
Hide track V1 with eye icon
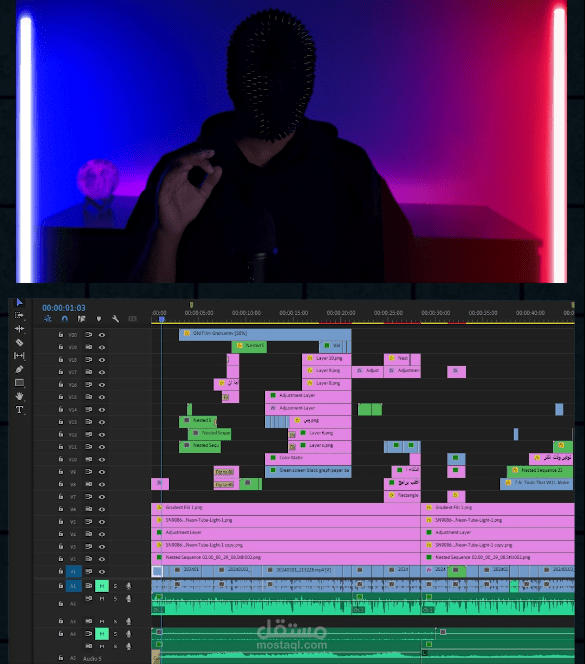point(102,572)
